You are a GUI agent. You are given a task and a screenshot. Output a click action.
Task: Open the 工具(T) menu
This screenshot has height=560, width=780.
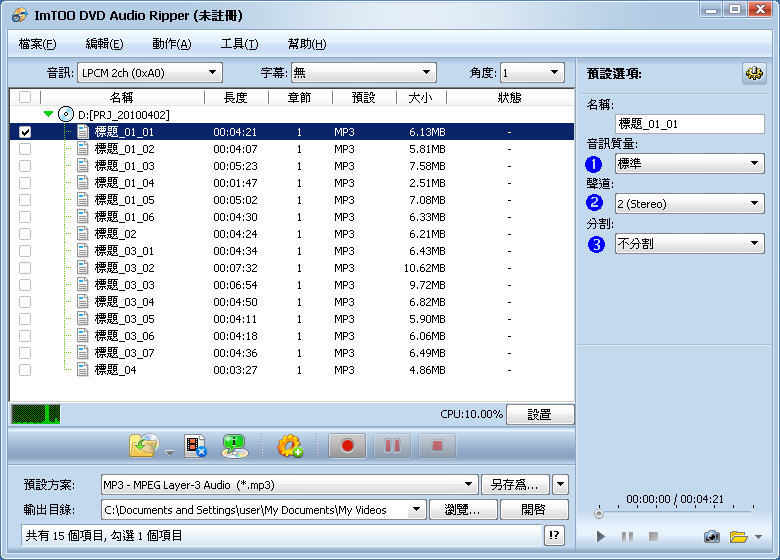click(239, 44)
